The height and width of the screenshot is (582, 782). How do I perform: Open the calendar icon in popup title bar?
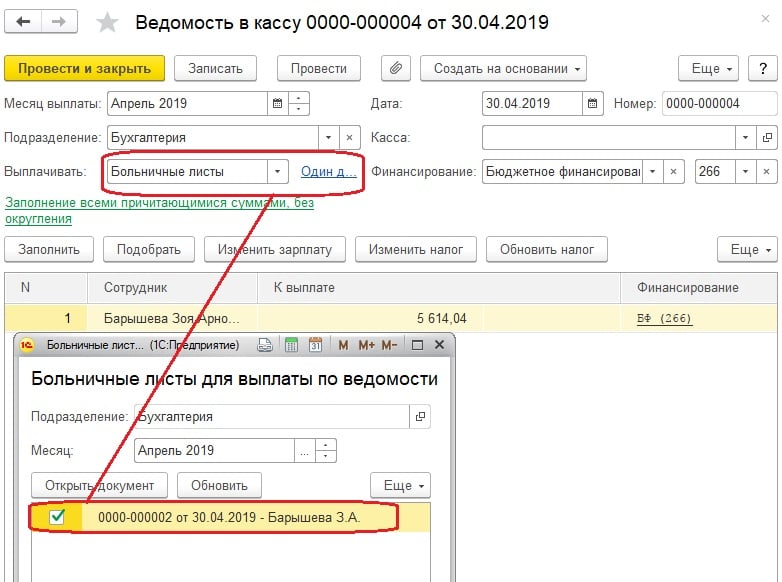[x=315, y=345]
